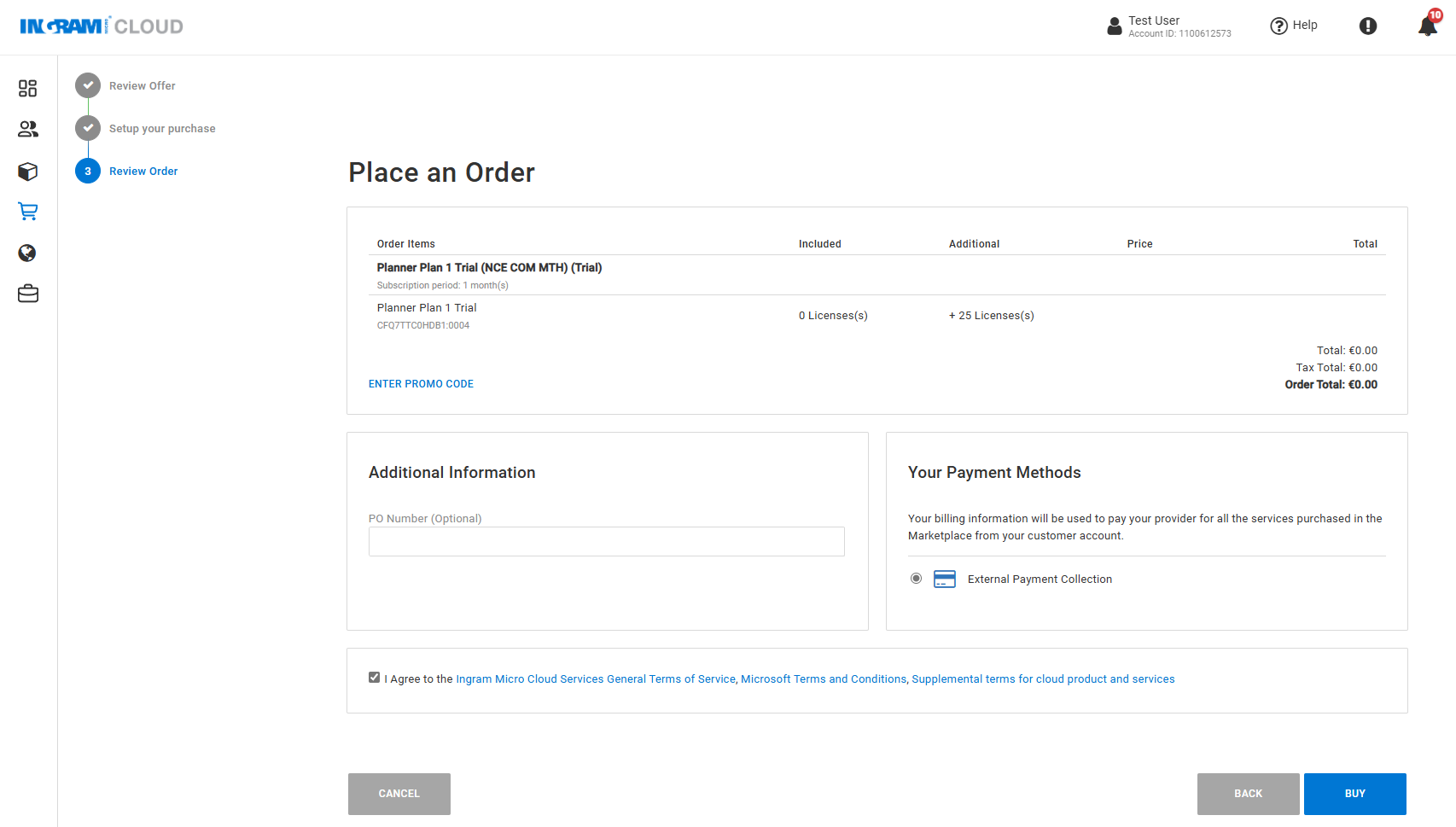This screenshot has width=1456, height=827.
Task: Uncheck the I Agree terms checkbox
Action: point(374,678)
